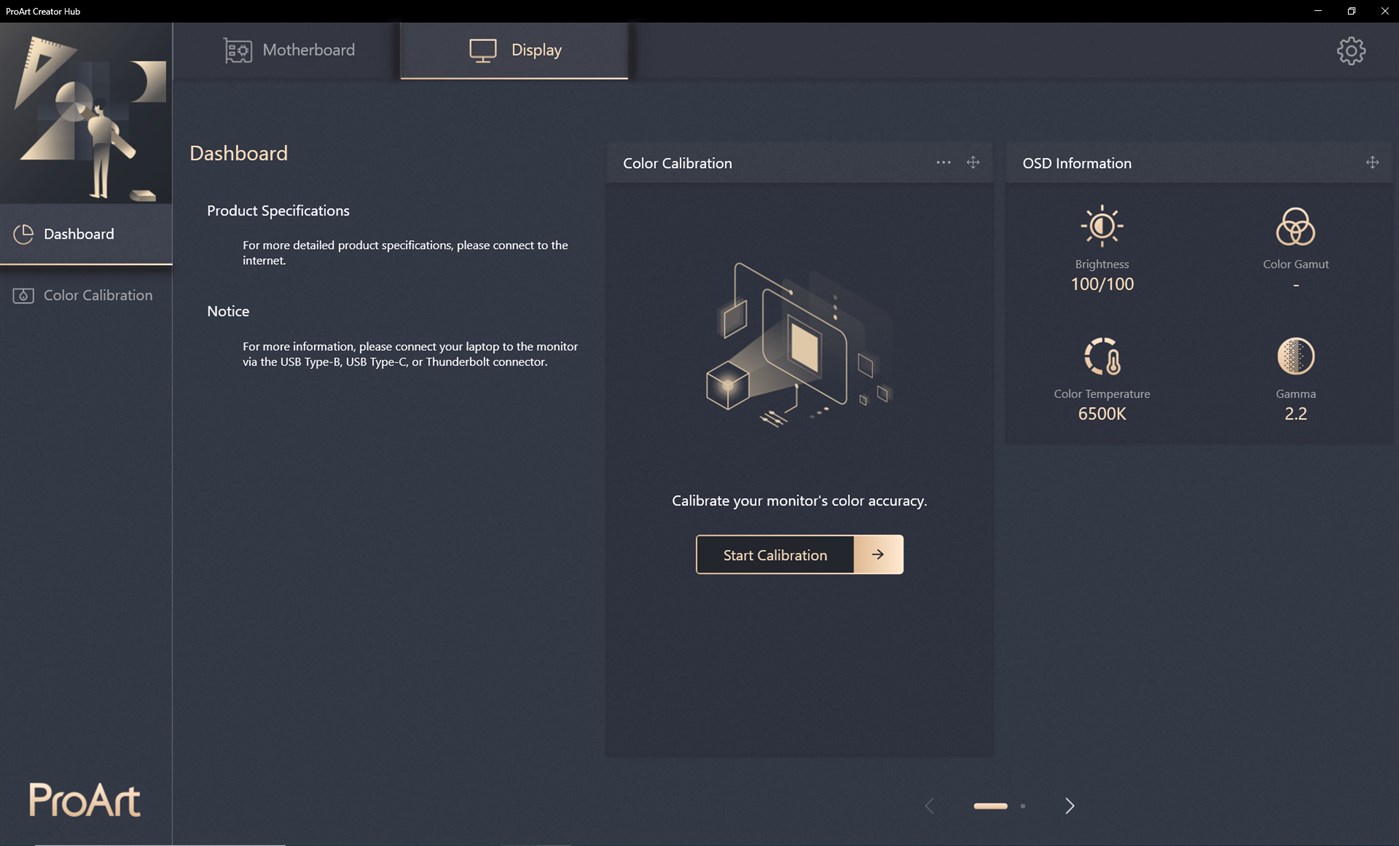Image resolution: width=1399 pixels, height=846 pixels.
Task: Click the Gamma value 2.2
Action: [1295, 414]
